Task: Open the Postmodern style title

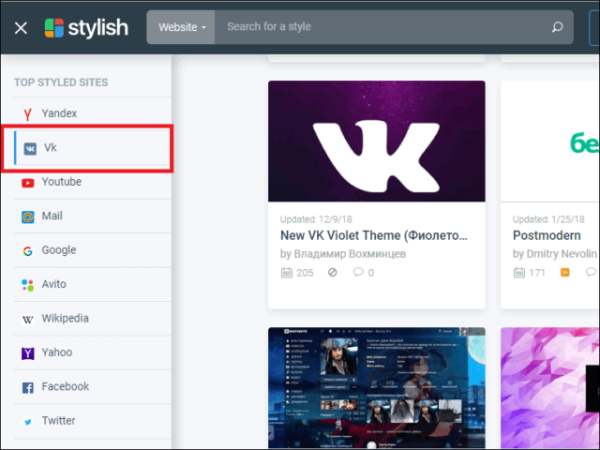Action: [547, 235]
